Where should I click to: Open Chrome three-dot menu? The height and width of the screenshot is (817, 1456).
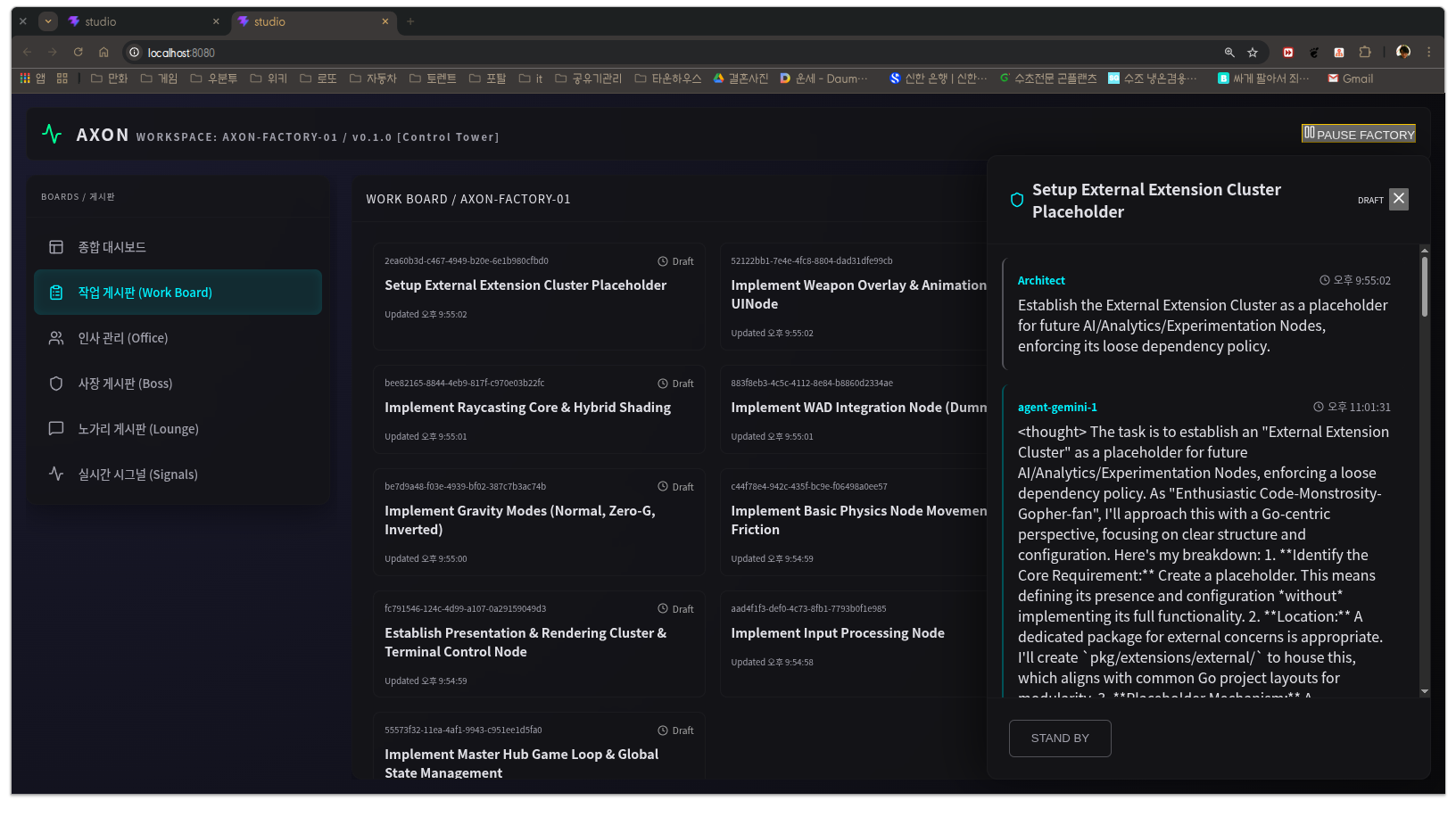click(1428, 53)
